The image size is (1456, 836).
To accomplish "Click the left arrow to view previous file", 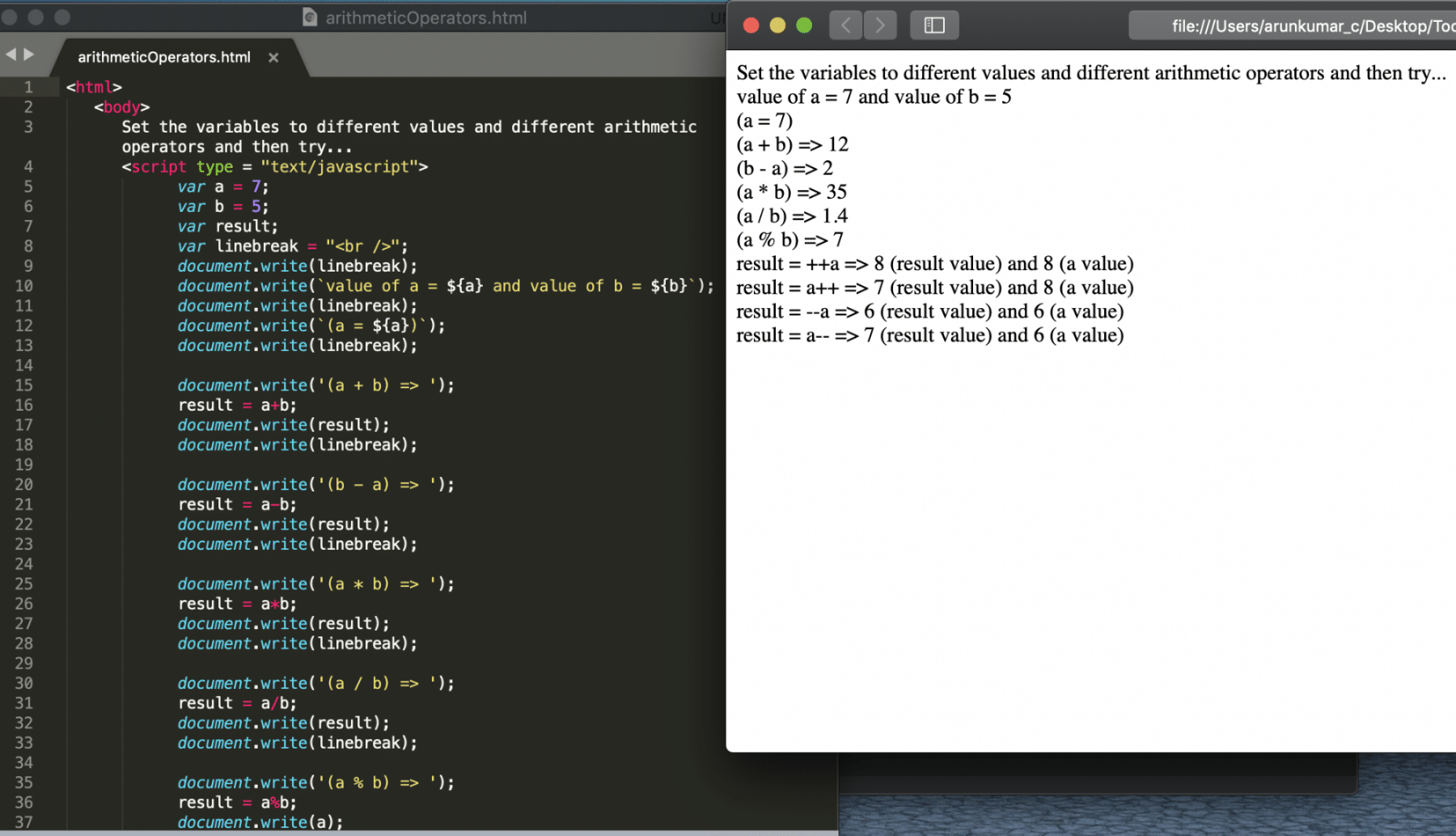I will [11, 53].
